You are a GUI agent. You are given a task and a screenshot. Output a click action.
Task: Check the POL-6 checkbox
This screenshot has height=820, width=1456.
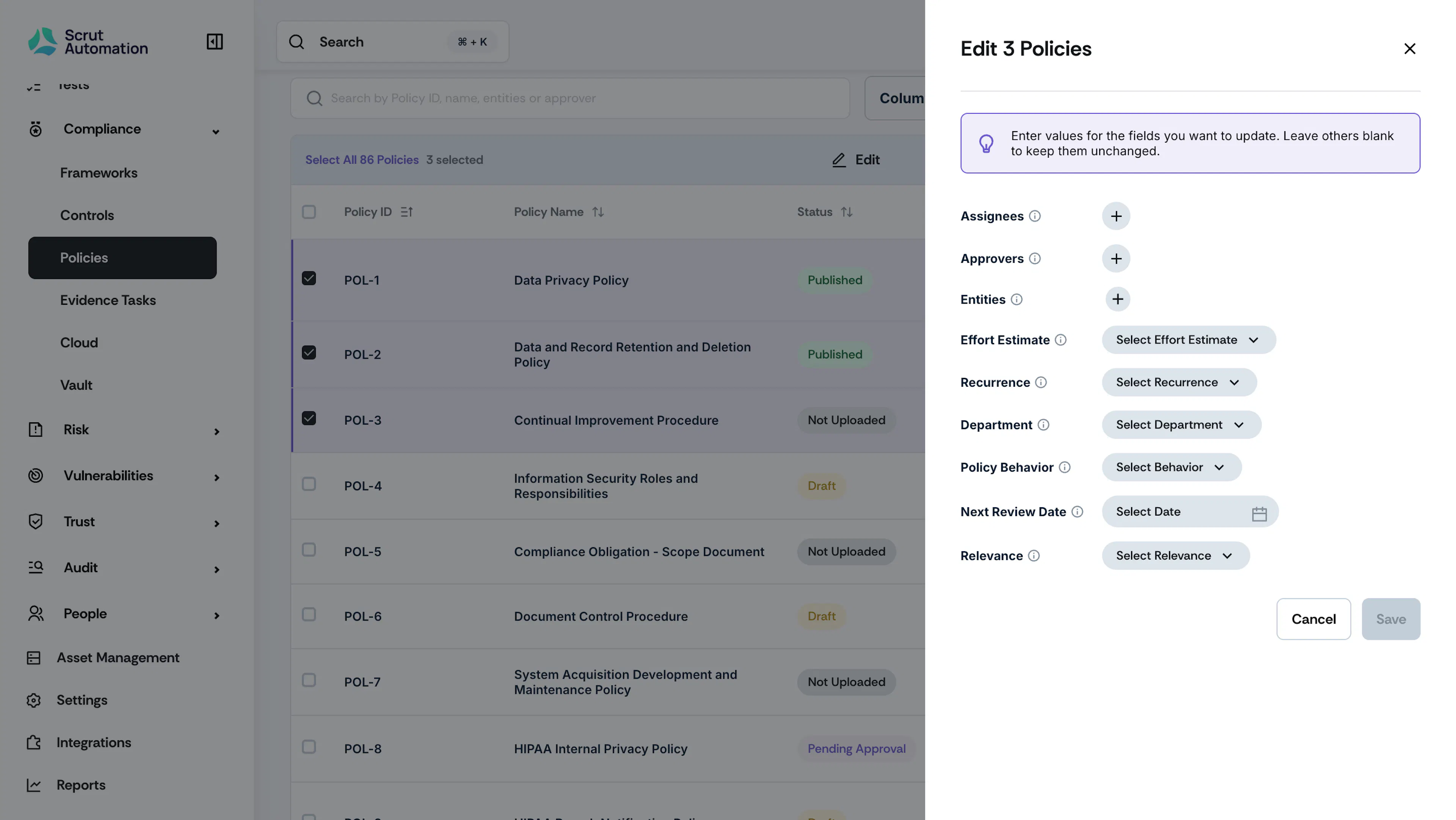[309, 614]
